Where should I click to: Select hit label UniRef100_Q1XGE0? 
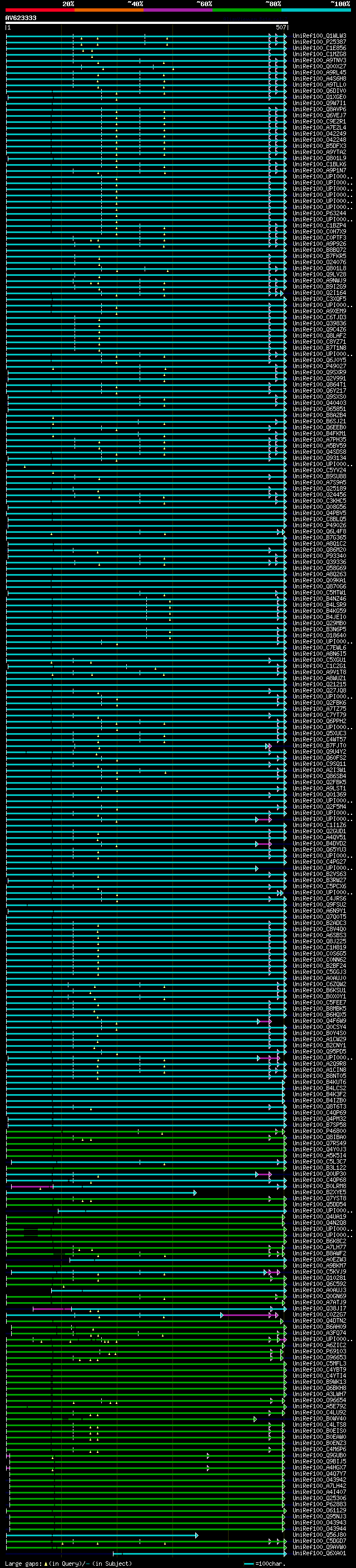coord(319,97)
